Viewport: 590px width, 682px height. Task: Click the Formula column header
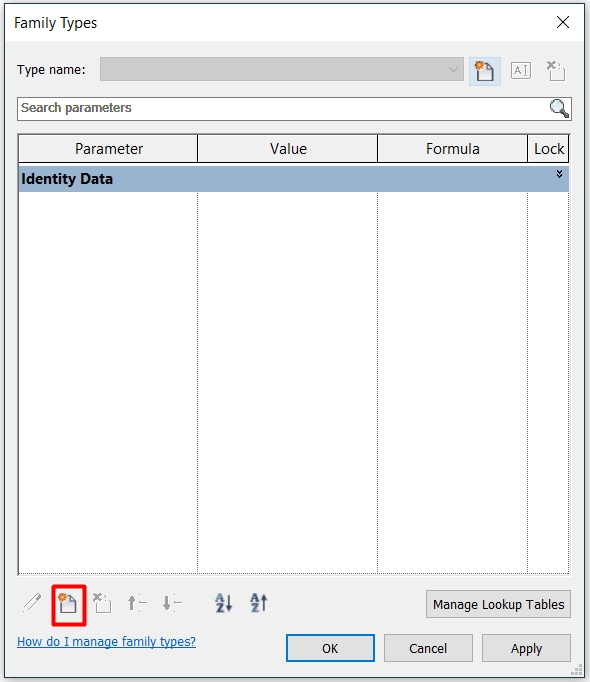[453, 149]
